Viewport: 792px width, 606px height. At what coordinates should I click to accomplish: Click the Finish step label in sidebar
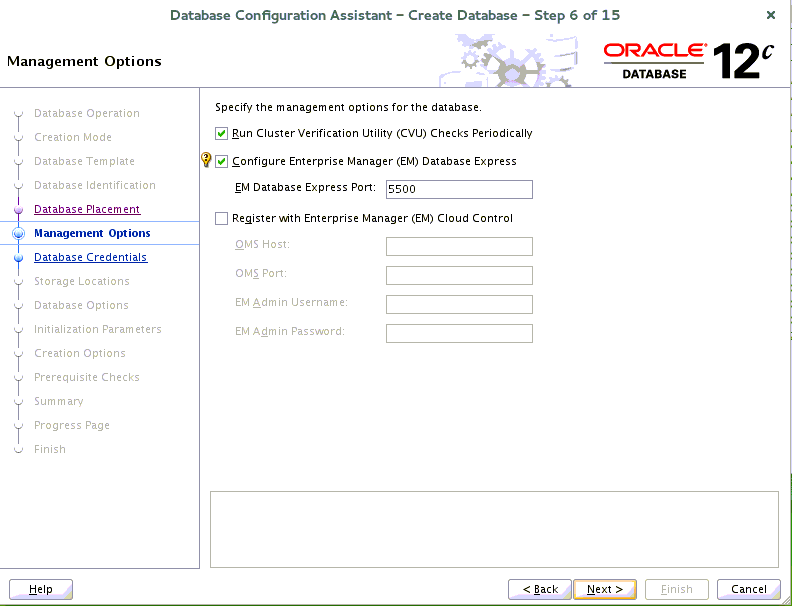[50, 449]
